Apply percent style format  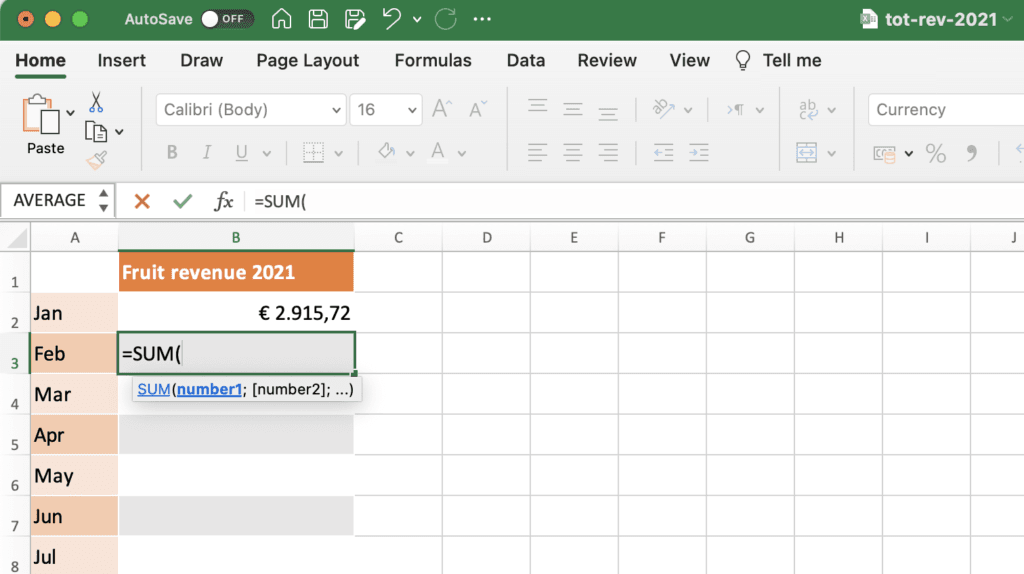(x=935, y=153)
